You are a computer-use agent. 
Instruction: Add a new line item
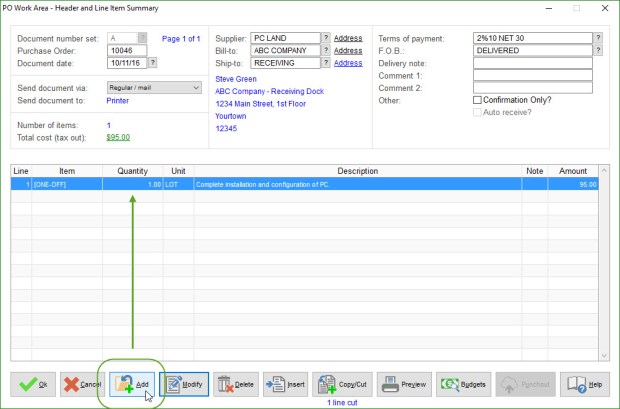coord(133,383)
